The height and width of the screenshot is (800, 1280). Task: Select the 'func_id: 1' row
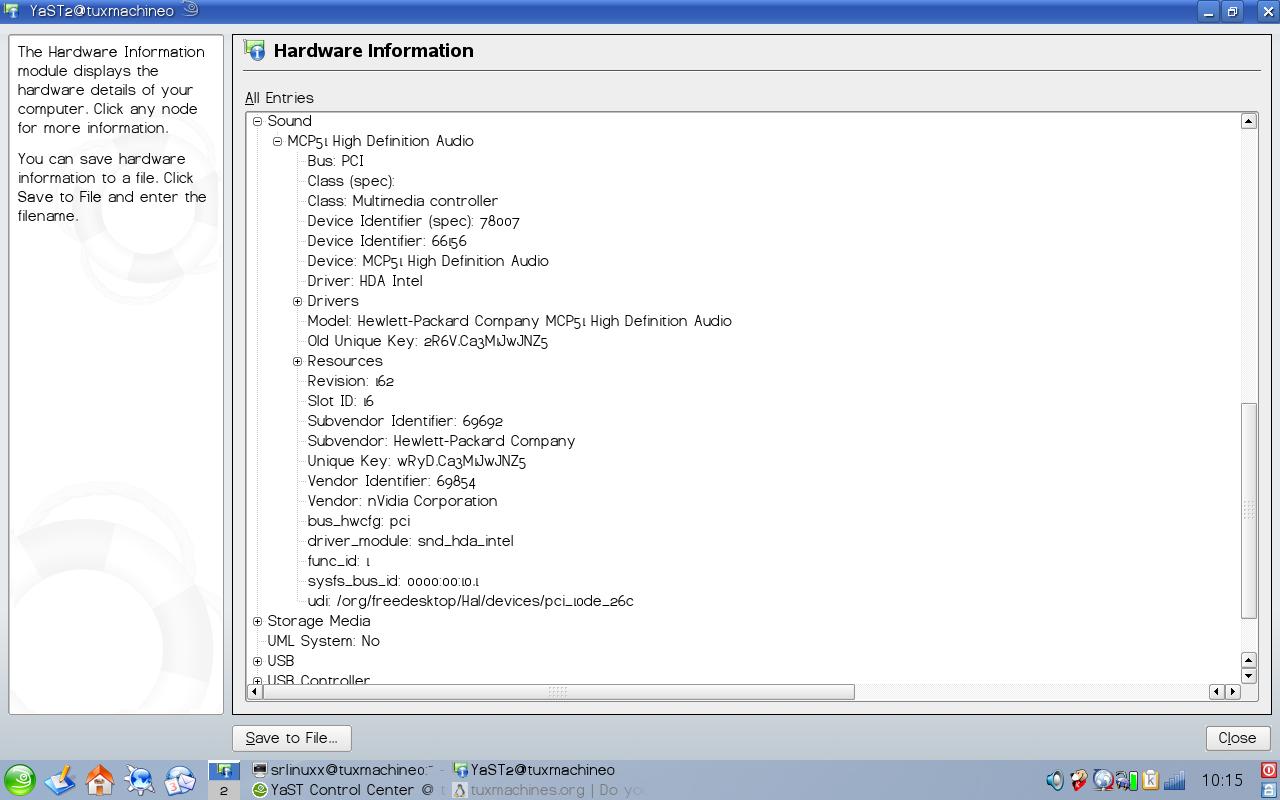[x=338, y=561]
